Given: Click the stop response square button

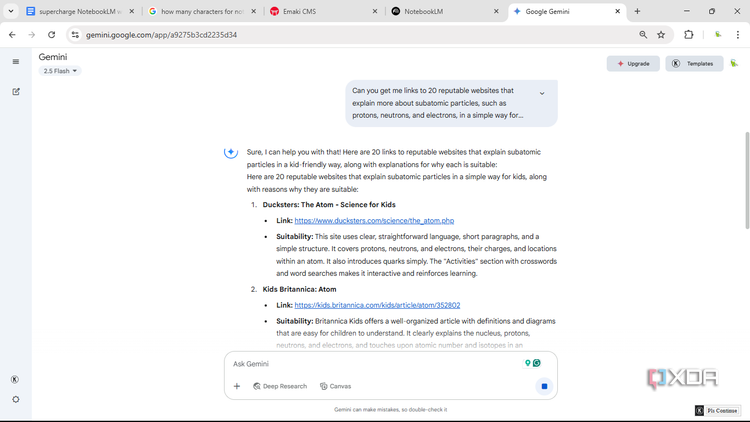Looking at the screenshot, I should tap(544, 386).
